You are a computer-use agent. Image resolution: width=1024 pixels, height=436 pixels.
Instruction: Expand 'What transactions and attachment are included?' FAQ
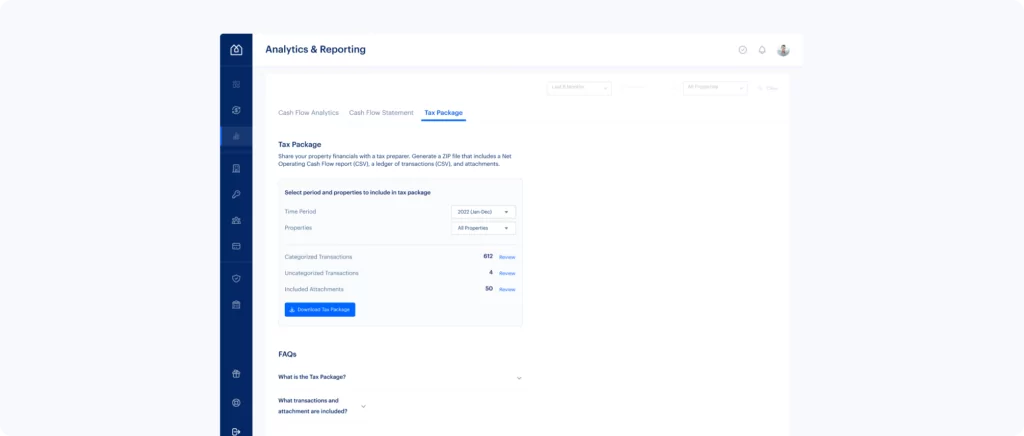pos(322,406)
